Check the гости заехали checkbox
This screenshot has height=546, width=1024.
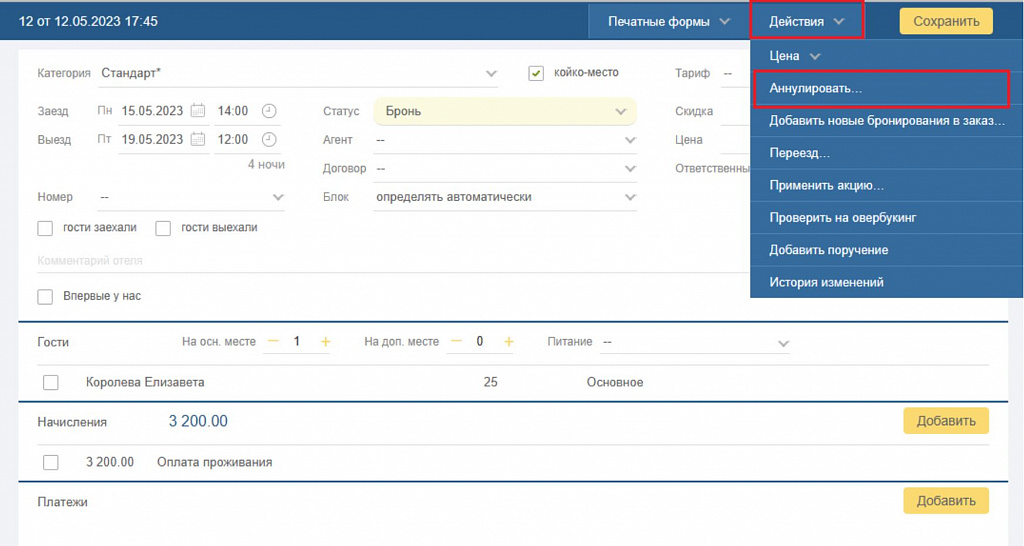click(45, 228)
